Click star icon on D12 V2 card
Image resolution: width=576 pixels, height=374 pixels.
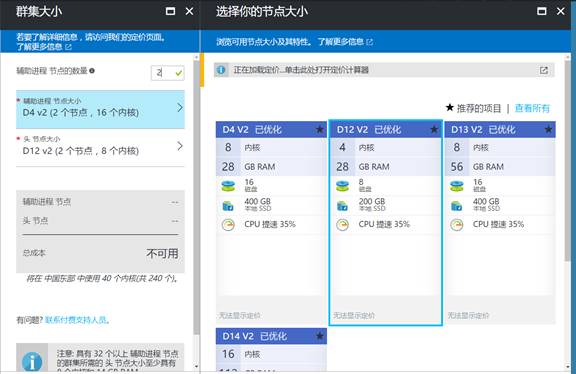434,129
